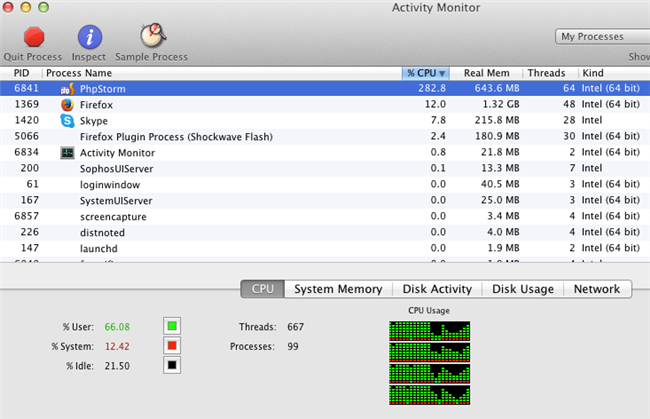Screen dimensions: 650x419
Task: Click the Activity Monitor icon in the list
Action: 67,153
